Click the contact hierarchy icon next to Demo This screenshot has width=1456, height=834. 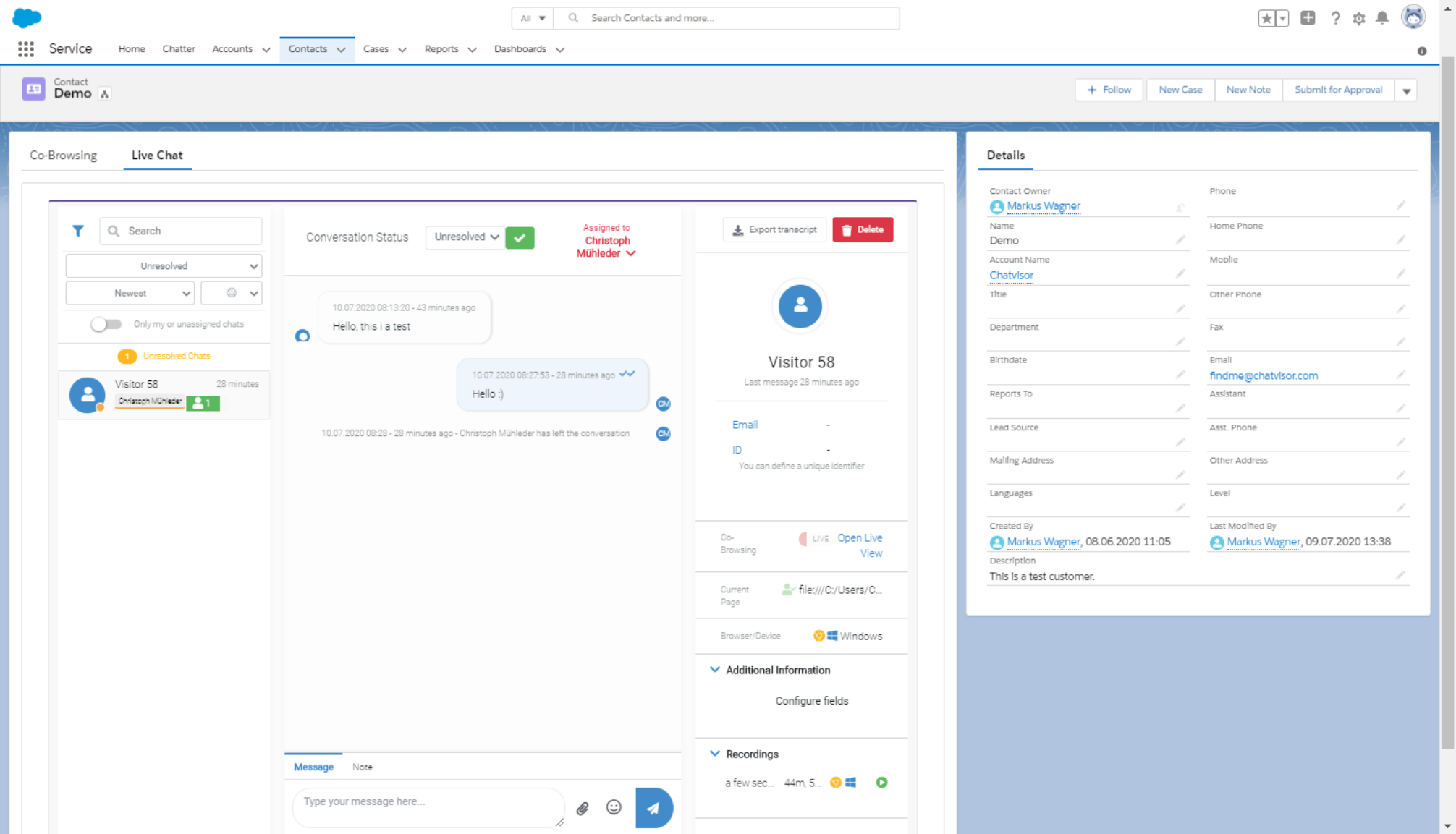pyautogui.click(x=105, y=94)
